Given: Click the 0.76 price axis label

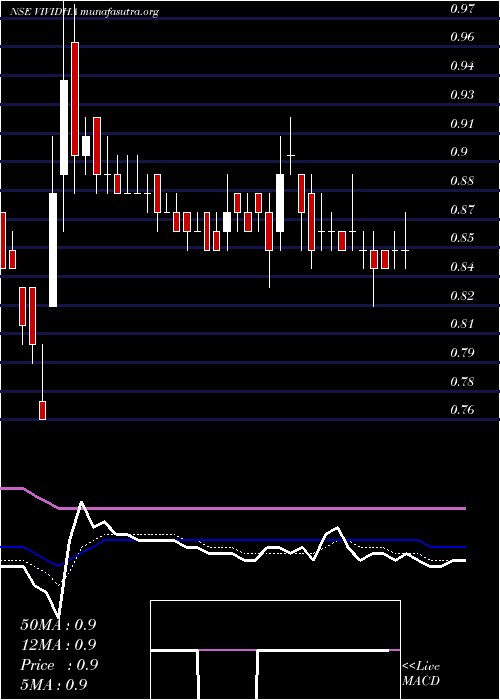Looking at the screenshot, I should [462, 410].
